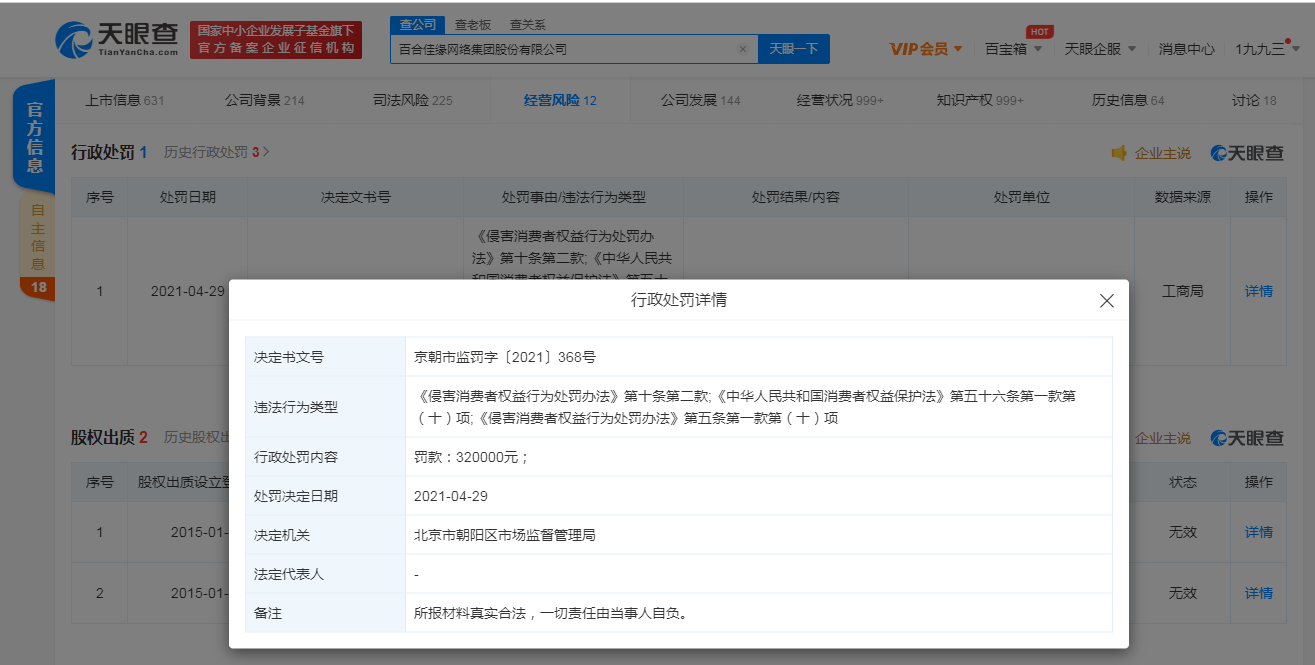This screenshot has width=1315, height=665.
Task: Expand the VIP会员 dropdown
Action: tap(926, 48)
